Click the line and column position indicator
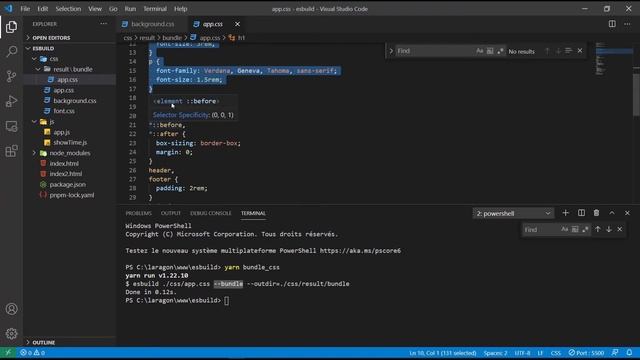Image resolution: width=640 pixels, height=360 pixels. (443, 353)
